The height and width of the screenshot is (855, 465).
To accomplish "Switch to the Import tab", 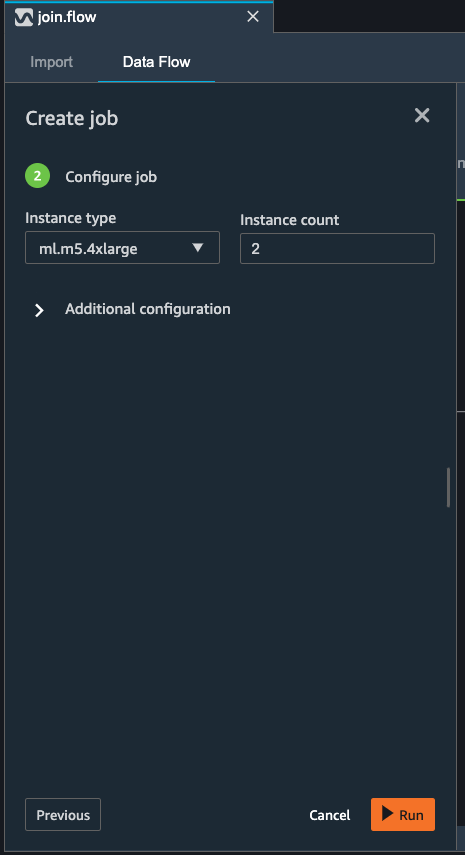I will point(51,62).
